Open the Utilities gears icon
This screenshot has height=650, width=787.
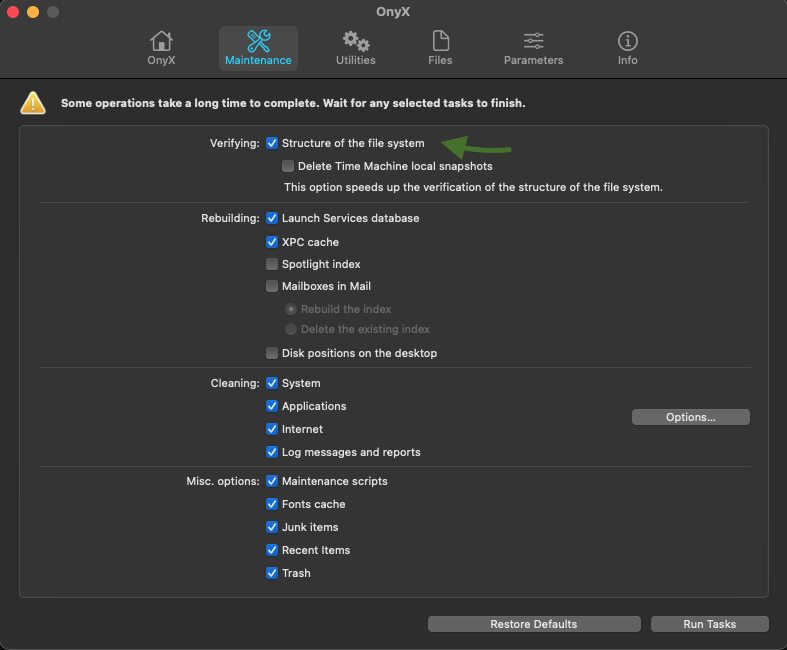pyautogui.click(x=356, y=41)
